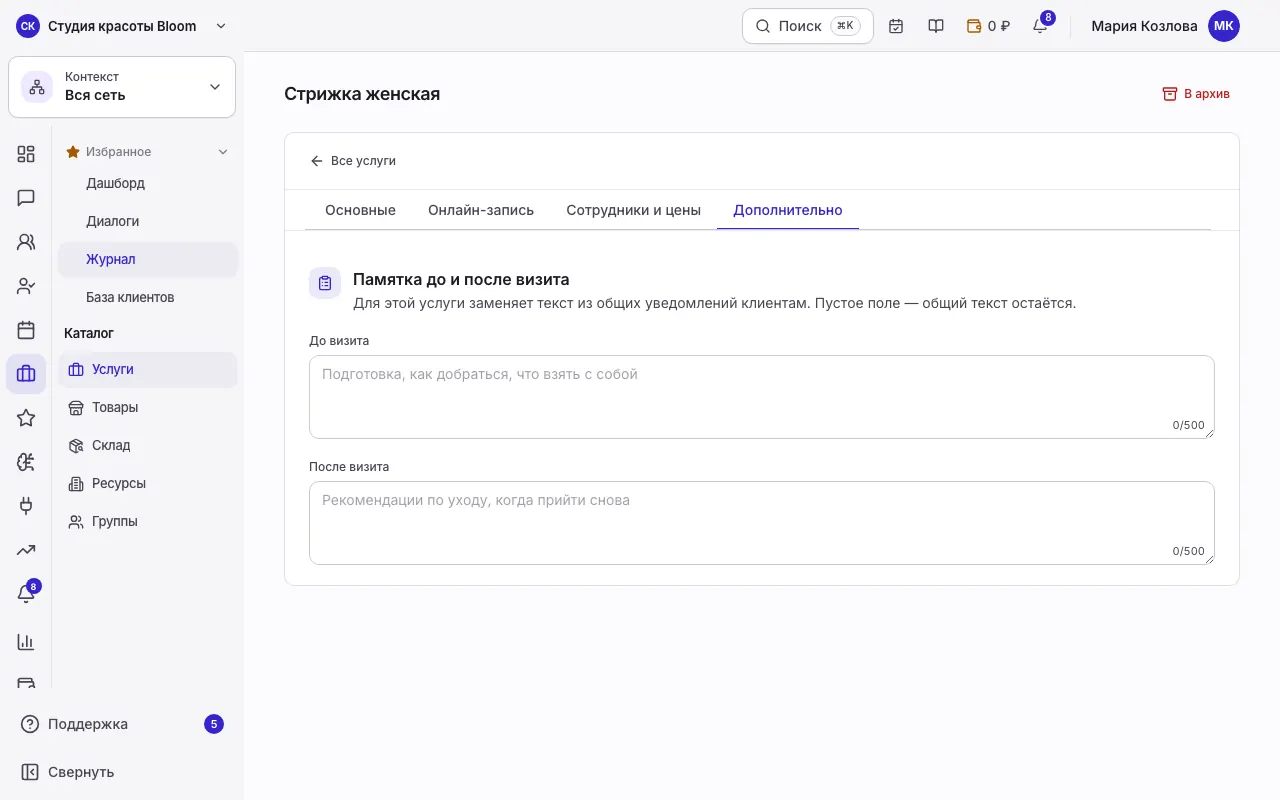This screenshot has width=1280, height=800.
Task: Open the top bar notifications bell
Action: (1041, 26)
